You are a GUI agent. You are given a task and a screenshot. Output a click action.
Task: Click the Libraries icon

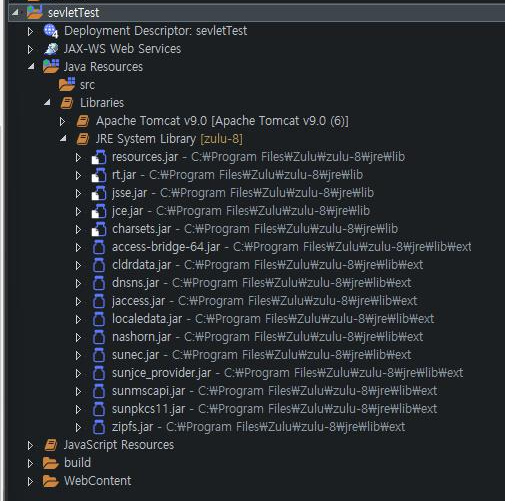click(67, 103)
